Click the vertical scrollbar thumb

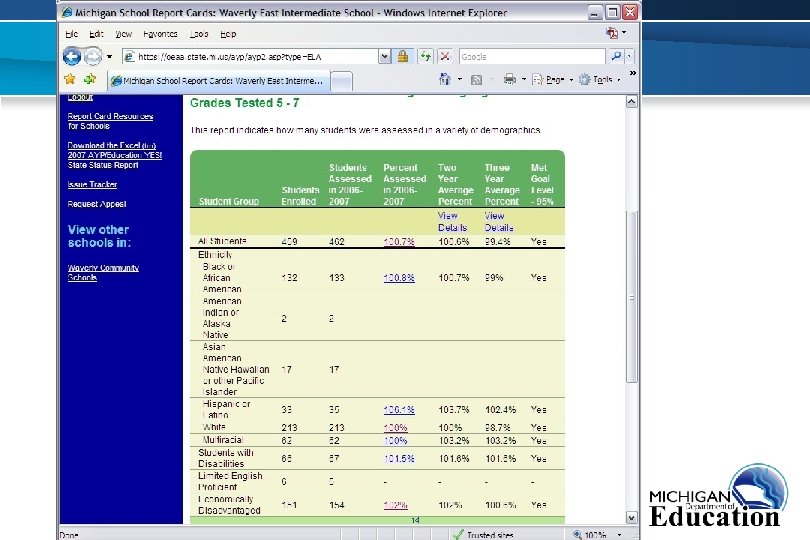631,297
